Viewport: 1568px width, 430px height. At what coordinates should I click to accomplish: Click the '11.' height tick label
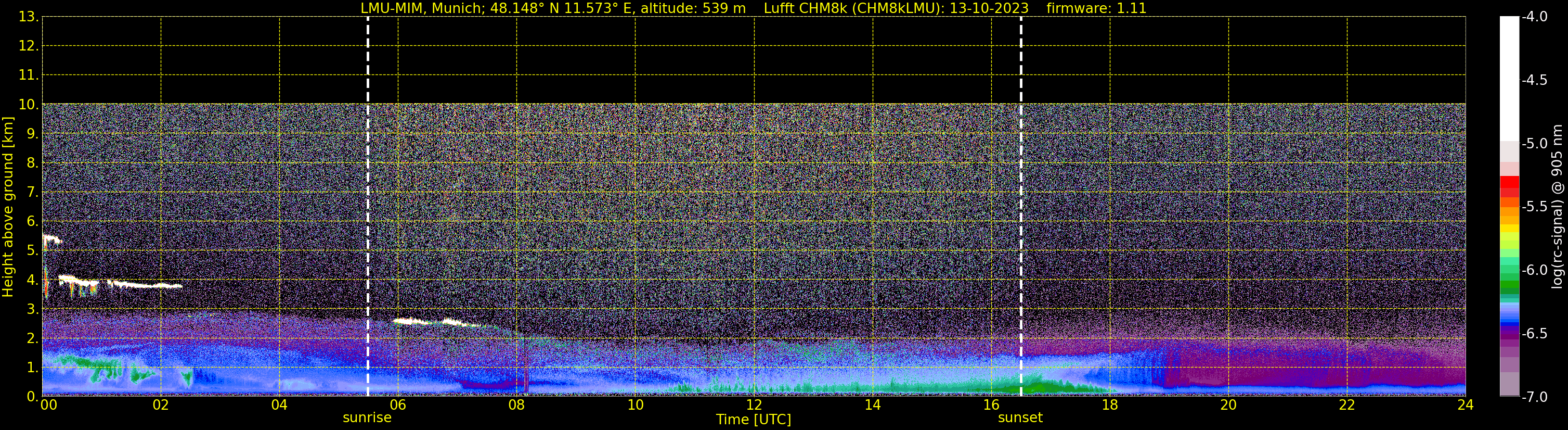[29, 75]
